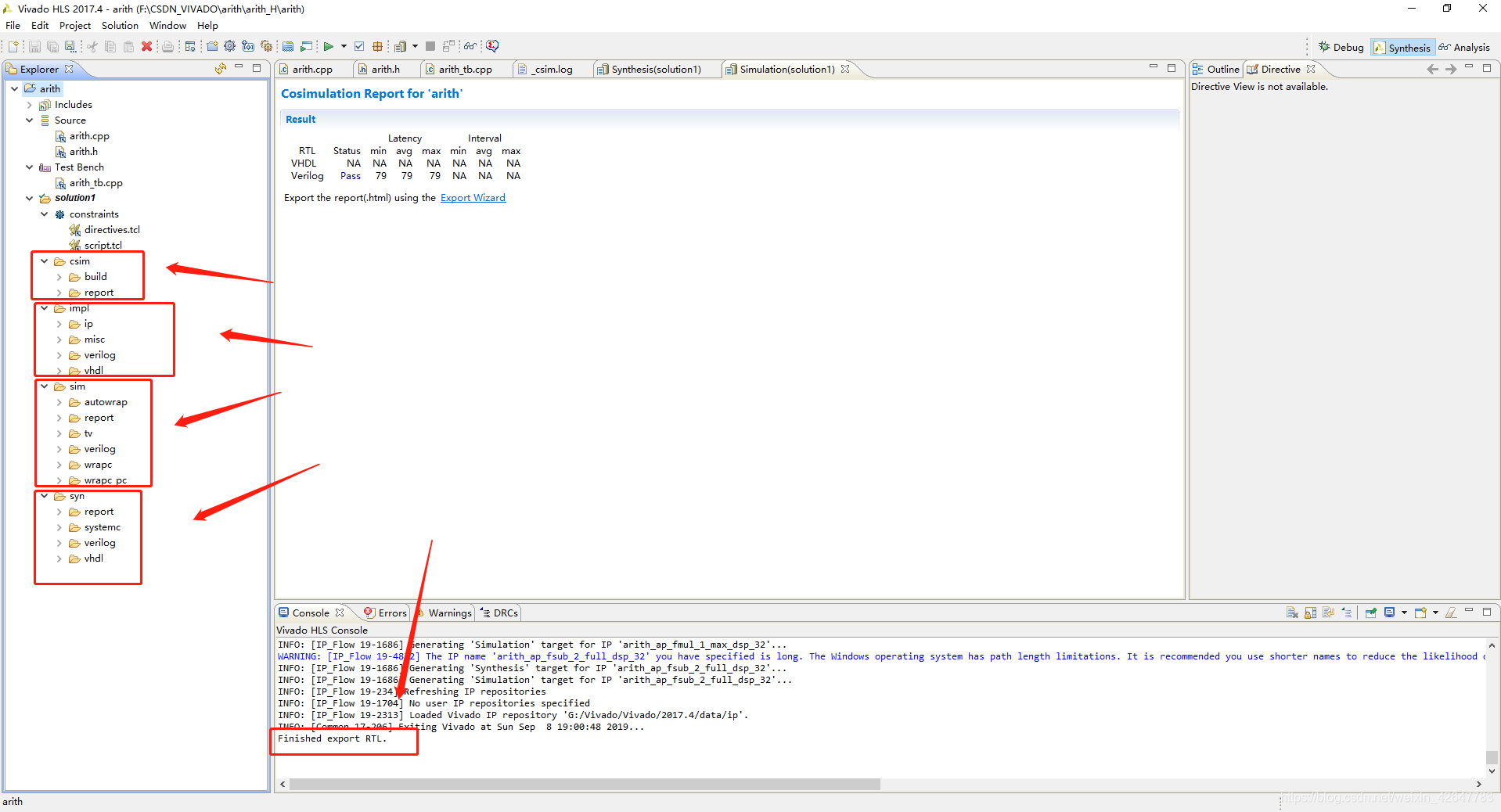Click the Clear Console icon

coord(1292,613)
